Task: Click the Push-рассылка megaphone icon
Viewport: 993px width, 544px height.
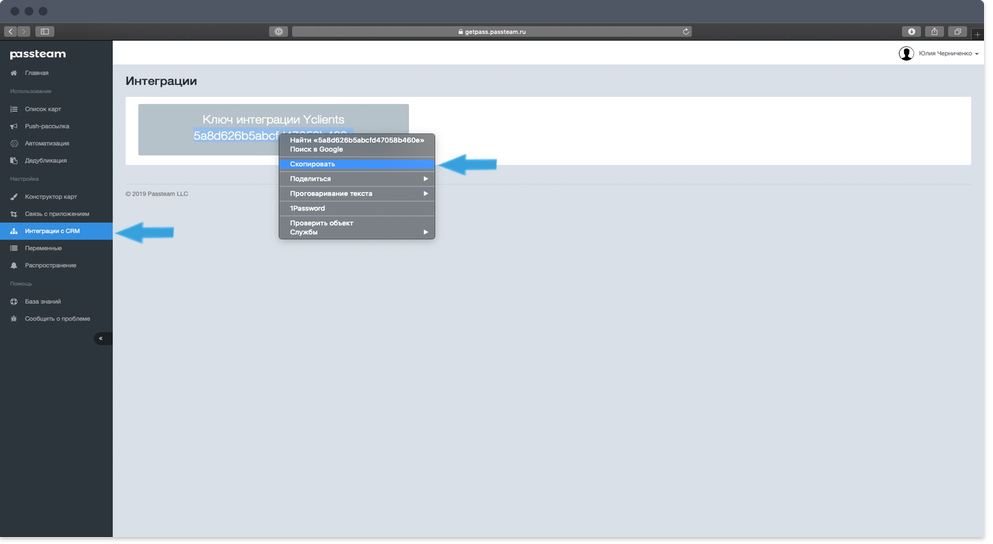Action: tap(14, 127)
